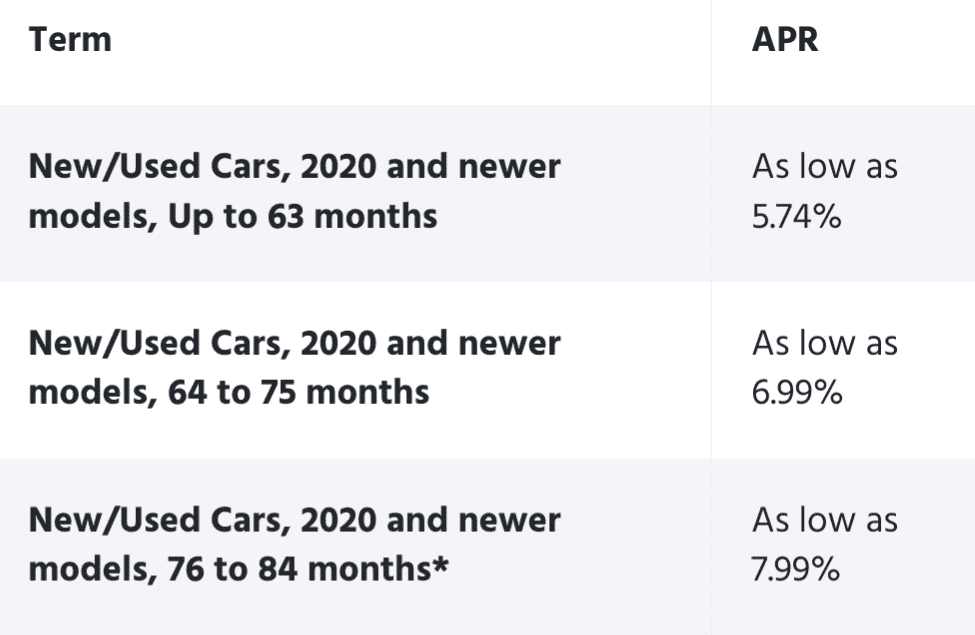Image resolution: width=975 pixels, height=635 pixels.
Task: Click the APR column header
Action: [785, 40]
